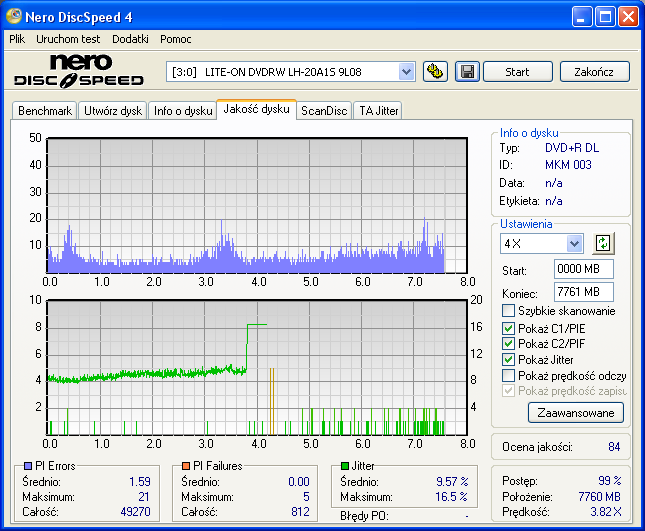Click the progress value 99 %

pos(610,480)
